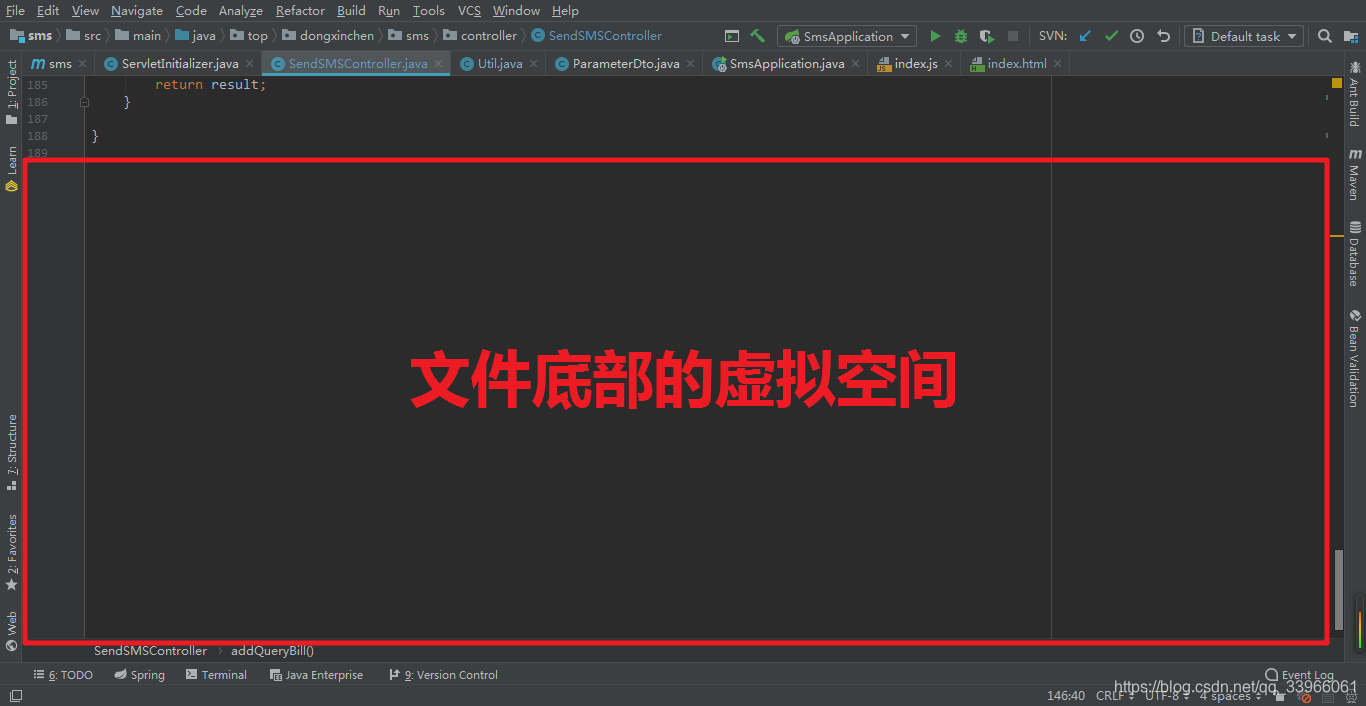Open the TODO tool window

pos(63,675)
